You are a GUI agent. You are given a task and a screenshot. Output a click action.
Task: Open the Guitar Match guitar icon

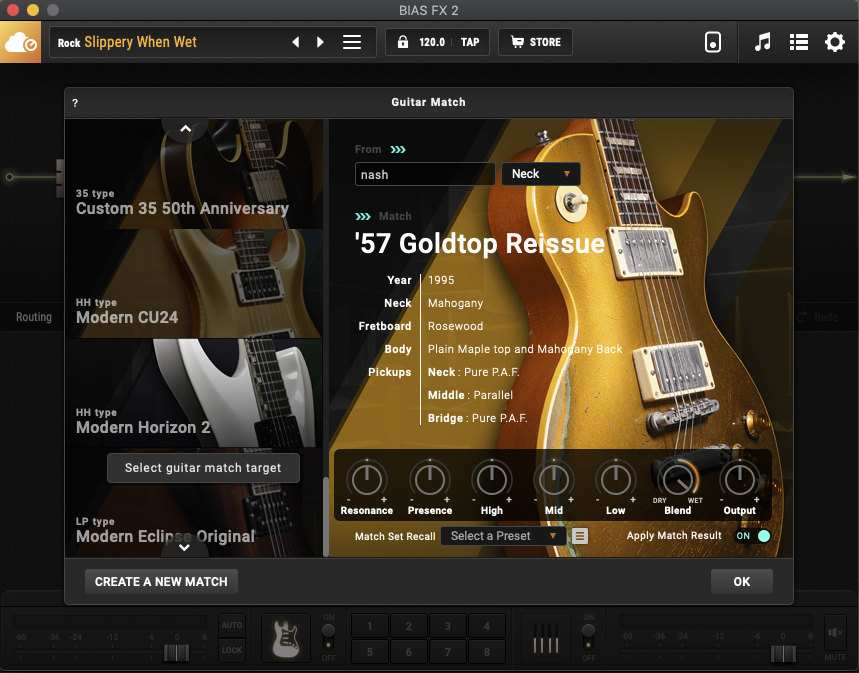coord(286,637)
